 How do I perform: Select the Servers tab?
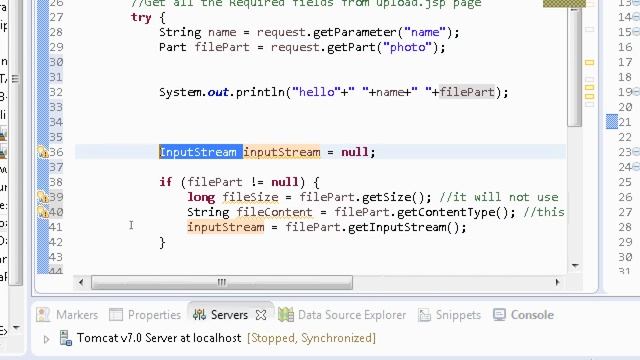[x=229, y=315]
